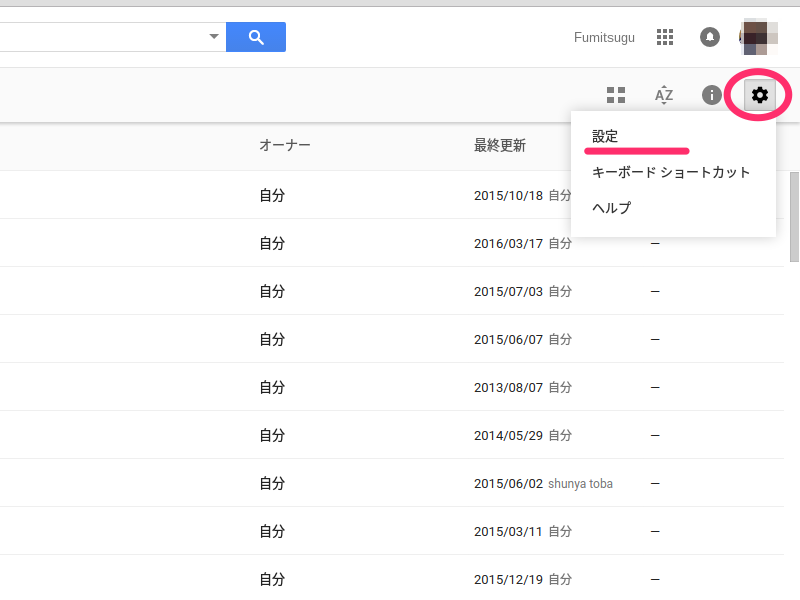This screenshot has width=800, height=600.
Task: Open the notifications bell
Action: click(x=710, y=37)
